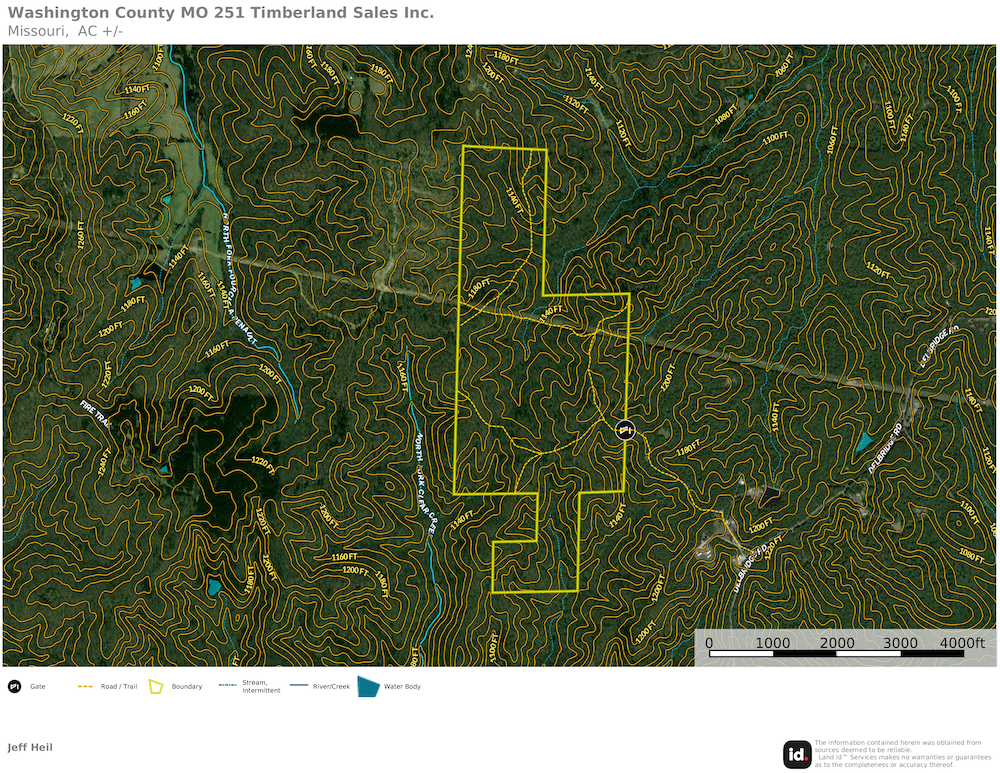The width and height of the screenshot is (1000, 773).
Task: Click the 0 mark on the scale bar
Action: tap(709, 643)
